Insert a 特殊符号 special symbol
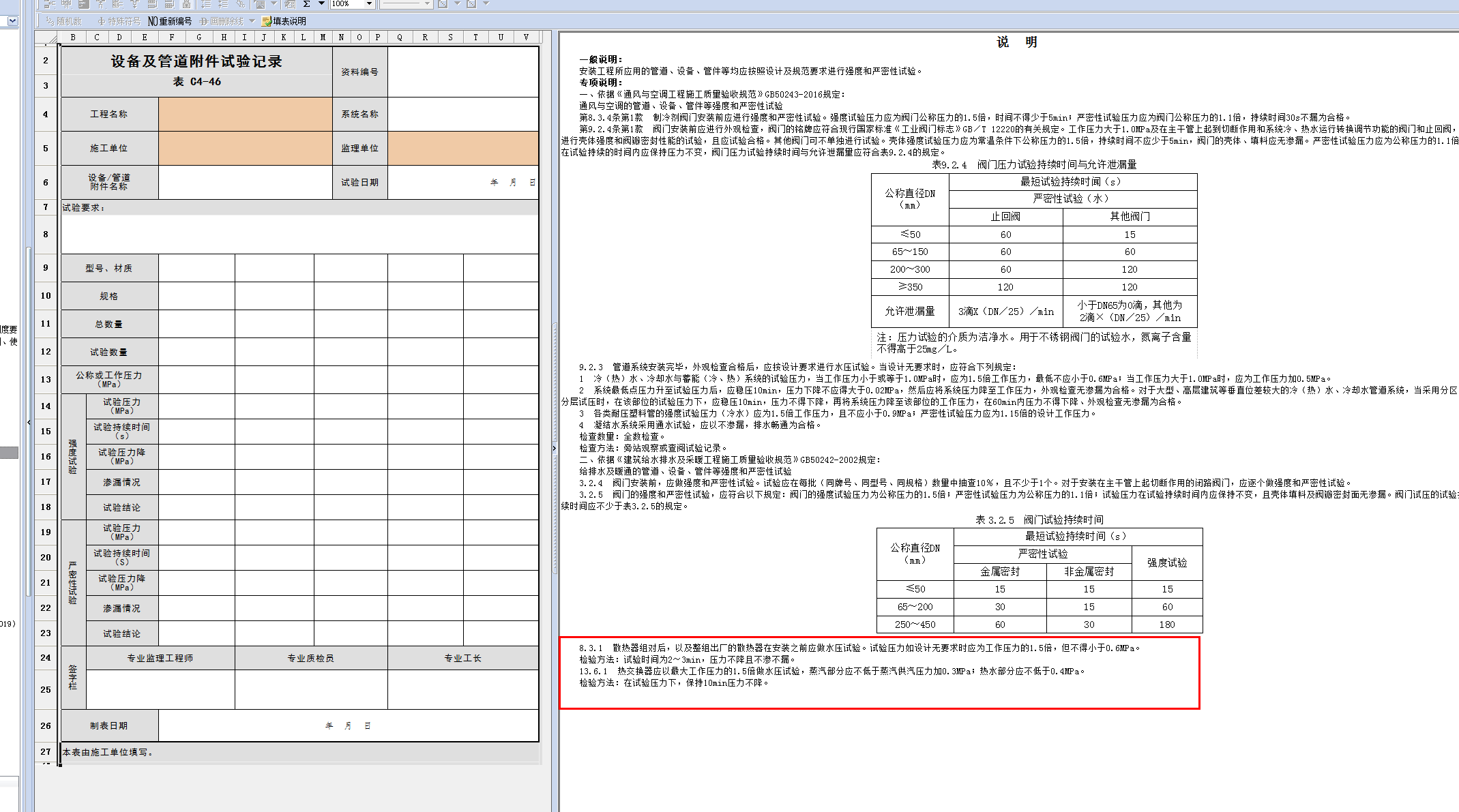Screen dimensions: 1459x812 point(119,21)
